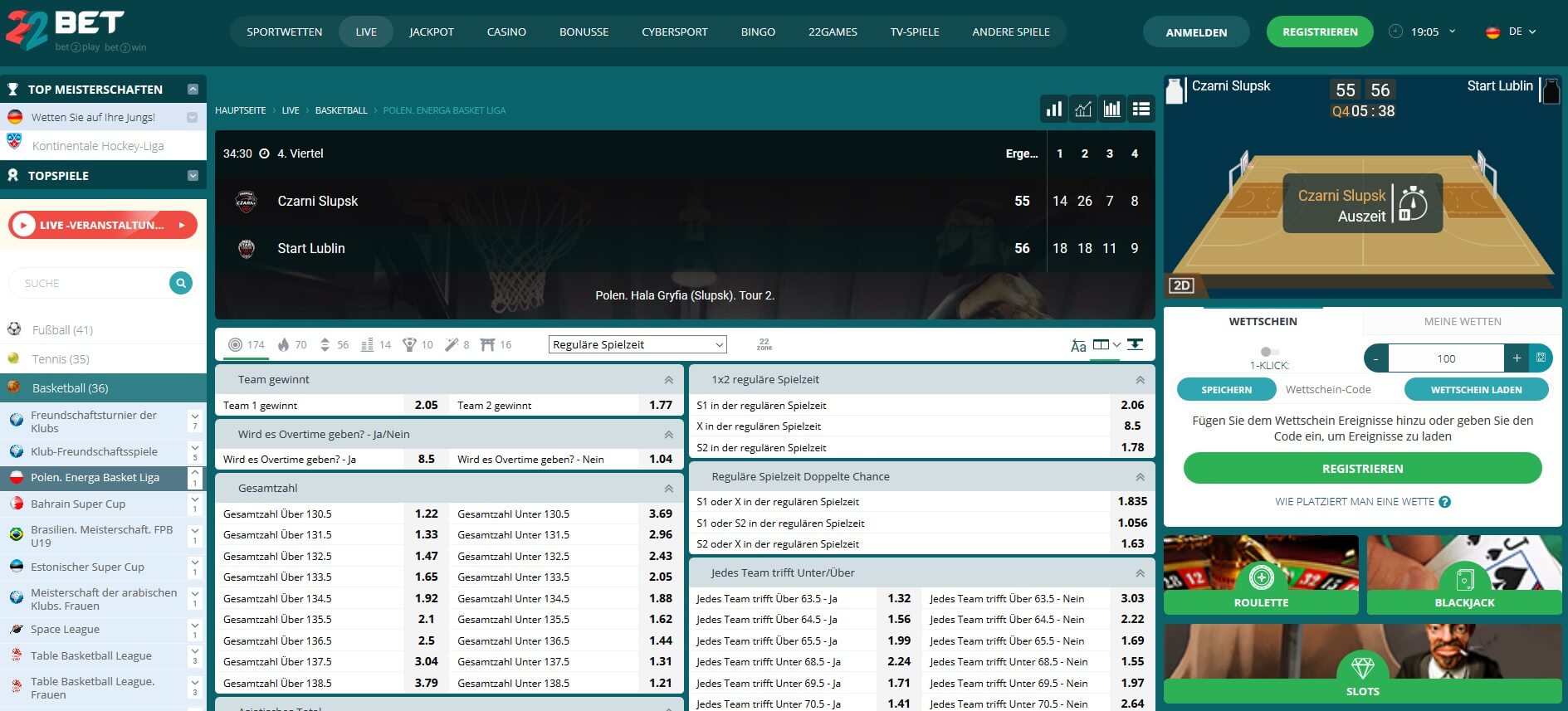Select the Wettschein tab

point(1263,321)
